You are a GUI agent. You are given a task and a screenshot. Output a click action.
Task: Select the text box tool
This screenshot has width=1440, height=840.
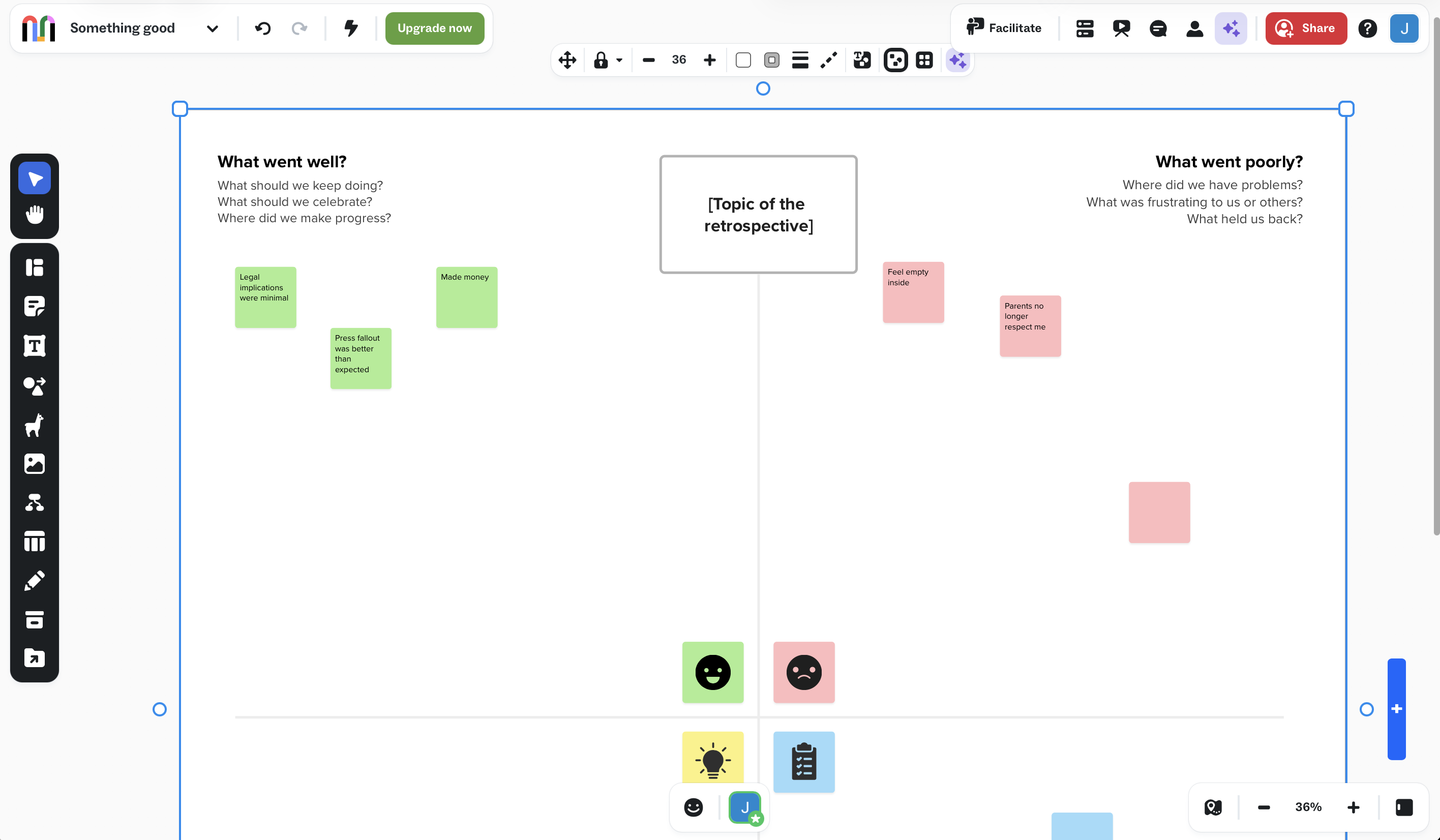click(34, 346)
